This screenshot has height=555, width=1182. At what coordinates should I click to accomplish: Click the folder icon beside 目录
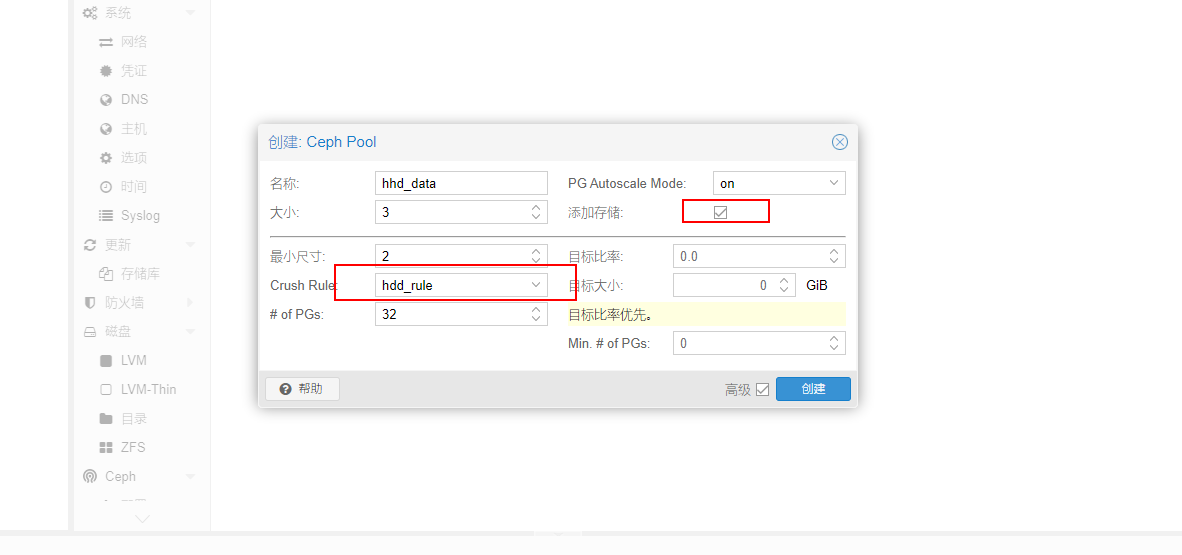point(106,419)
